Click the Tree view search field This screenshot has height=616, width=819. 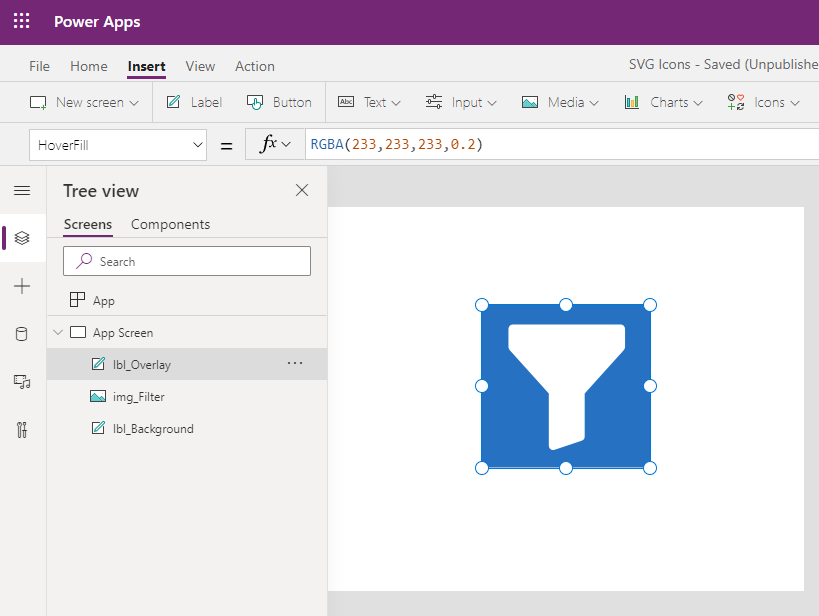coord(187,261)
